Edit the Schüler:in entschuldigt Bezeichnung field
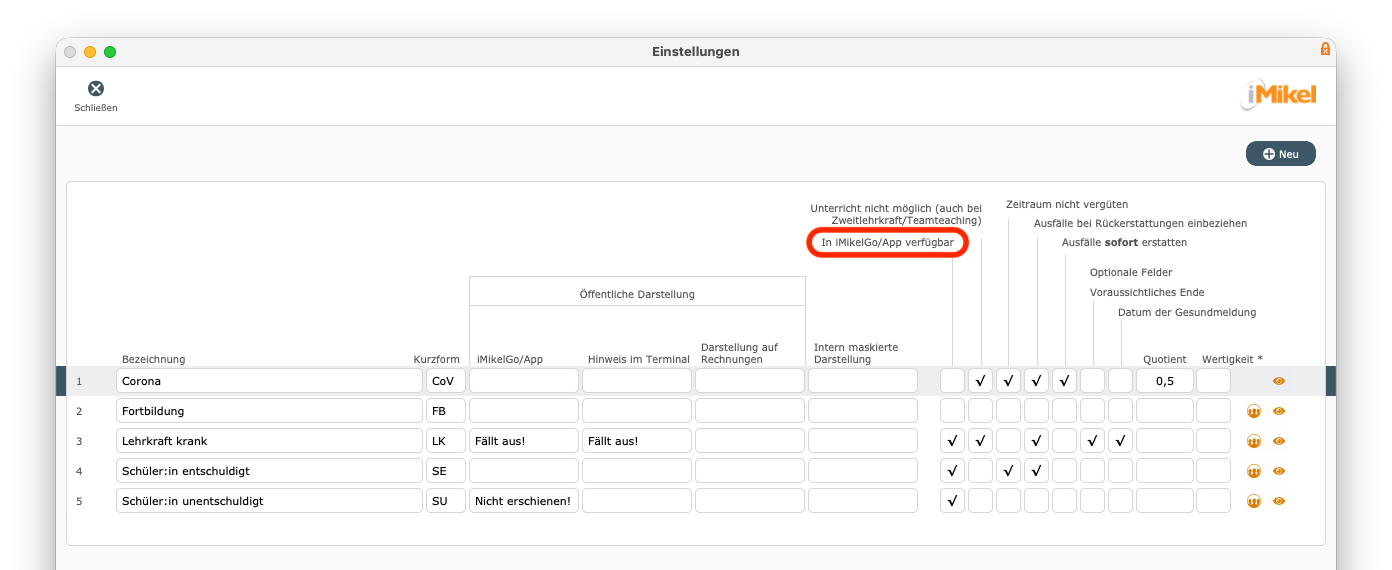Viewport: 1392px width, 570px height. point(269,471)
